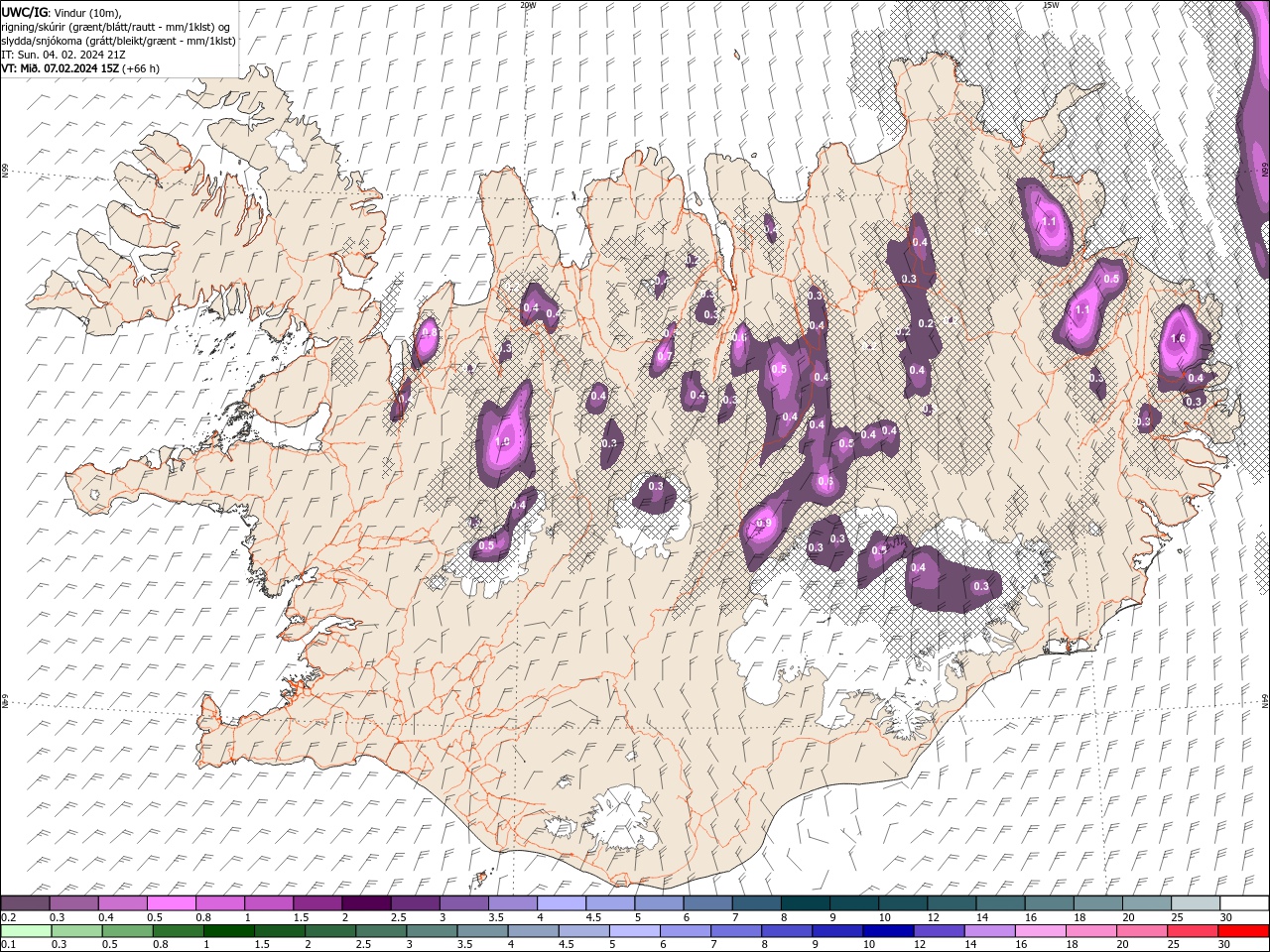1270x952 pixels.
Task: Click the 0.9 snowfall value in central Iceland
Action: coord(764,524)
